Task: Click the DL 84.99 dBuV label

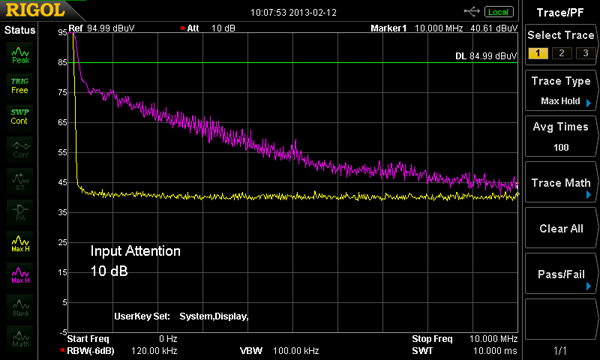Action: (486, 56)
